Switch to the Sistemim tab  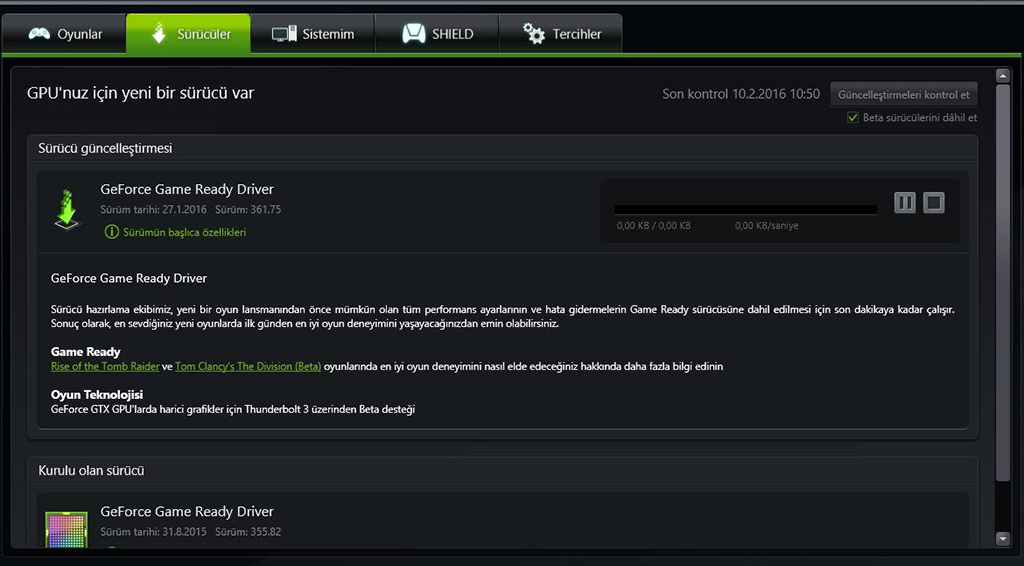click(312, 34)
